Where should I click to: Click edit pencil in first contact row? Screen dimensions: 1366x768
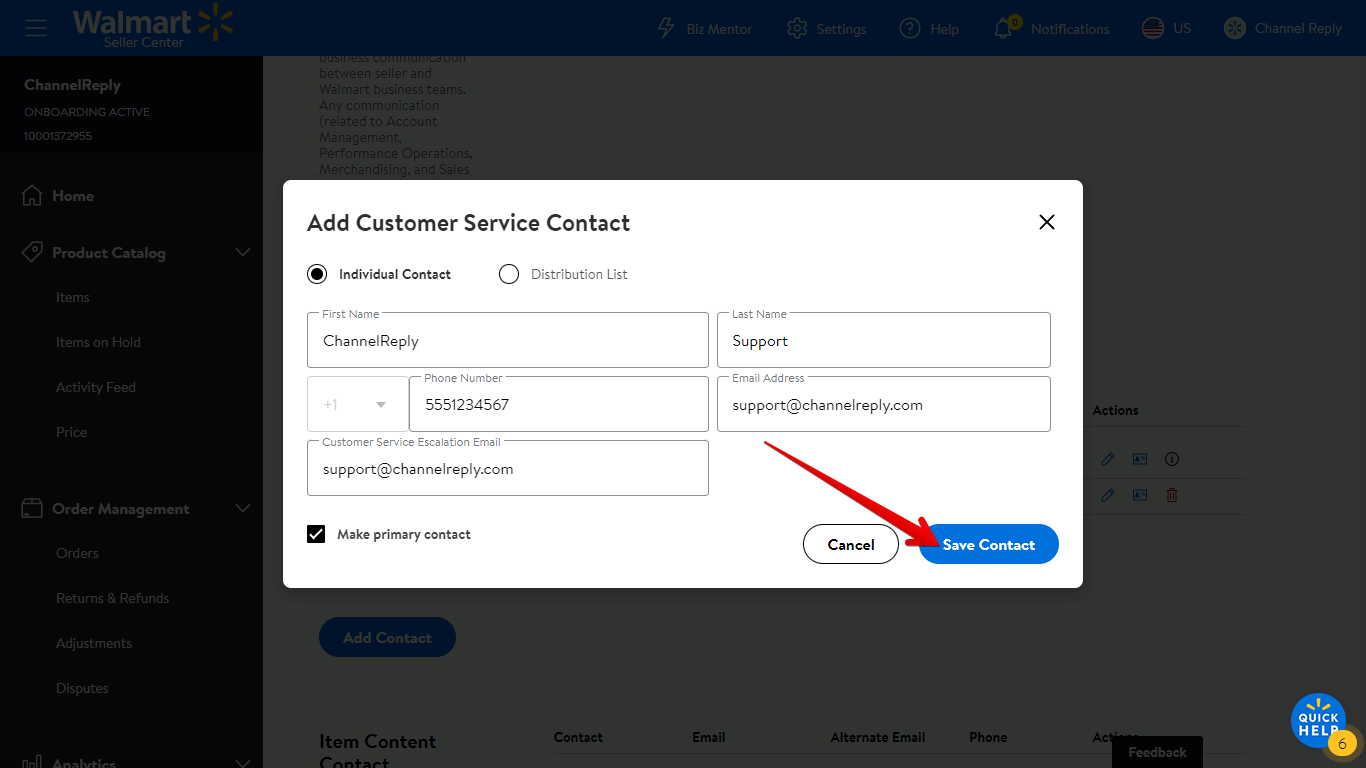tap(1107, 459)
